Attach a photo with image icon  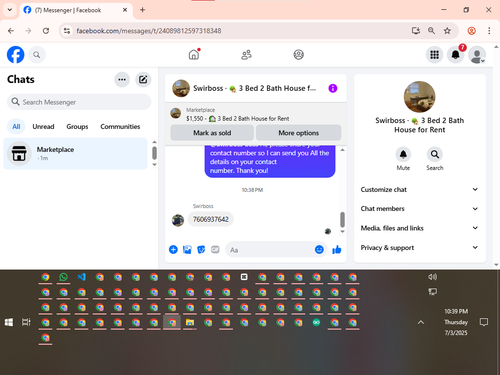(x=187, y=250)
